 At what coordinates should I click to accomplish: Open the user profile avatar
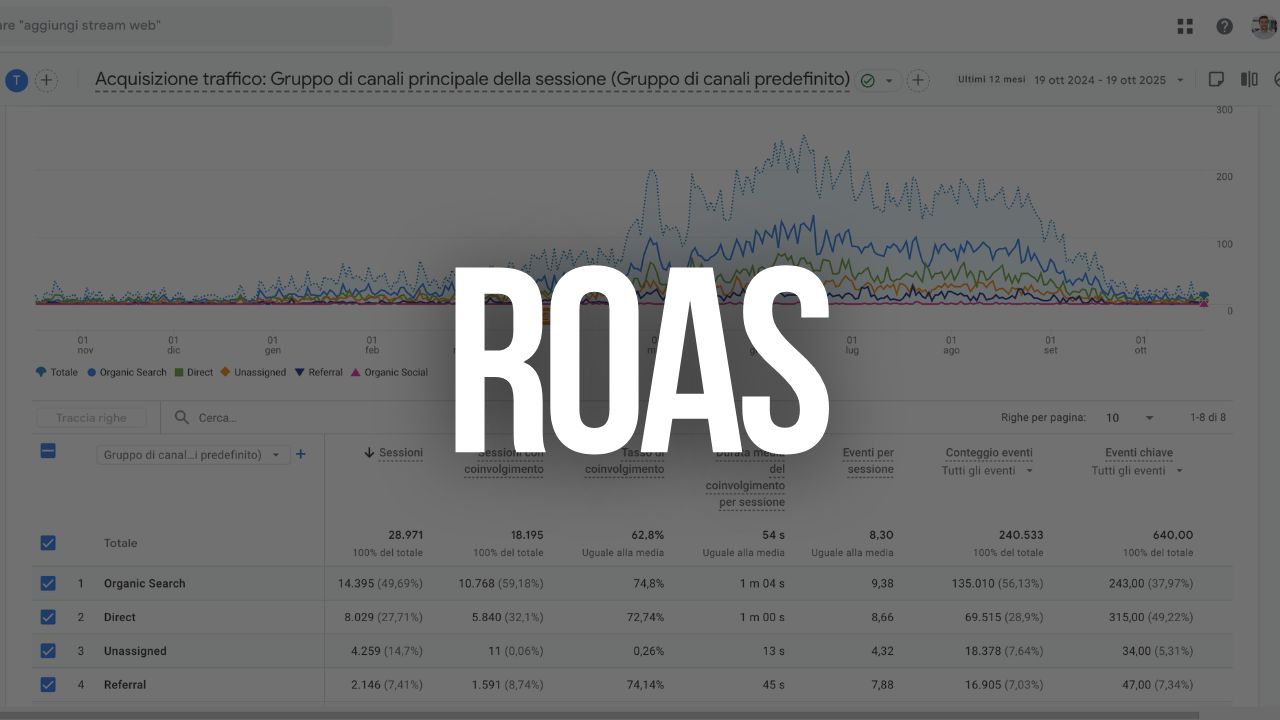coord(1264,26)
